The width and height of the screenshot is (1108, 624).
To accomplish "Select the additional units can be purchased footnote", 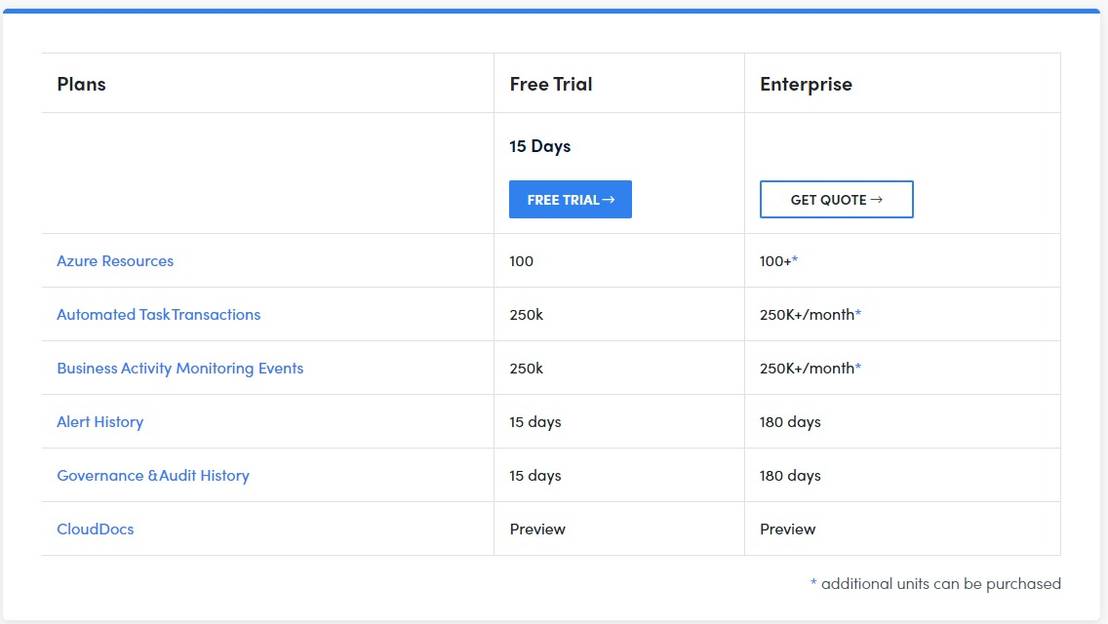I will [936, 584].
